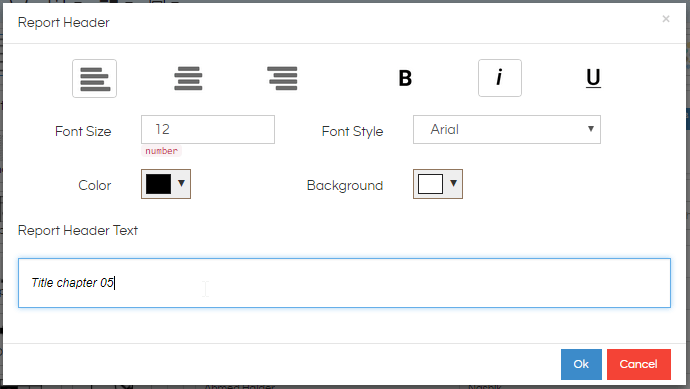Click the white background color swatch
This screenshot has height=389, width=690.
click(430, 184)
